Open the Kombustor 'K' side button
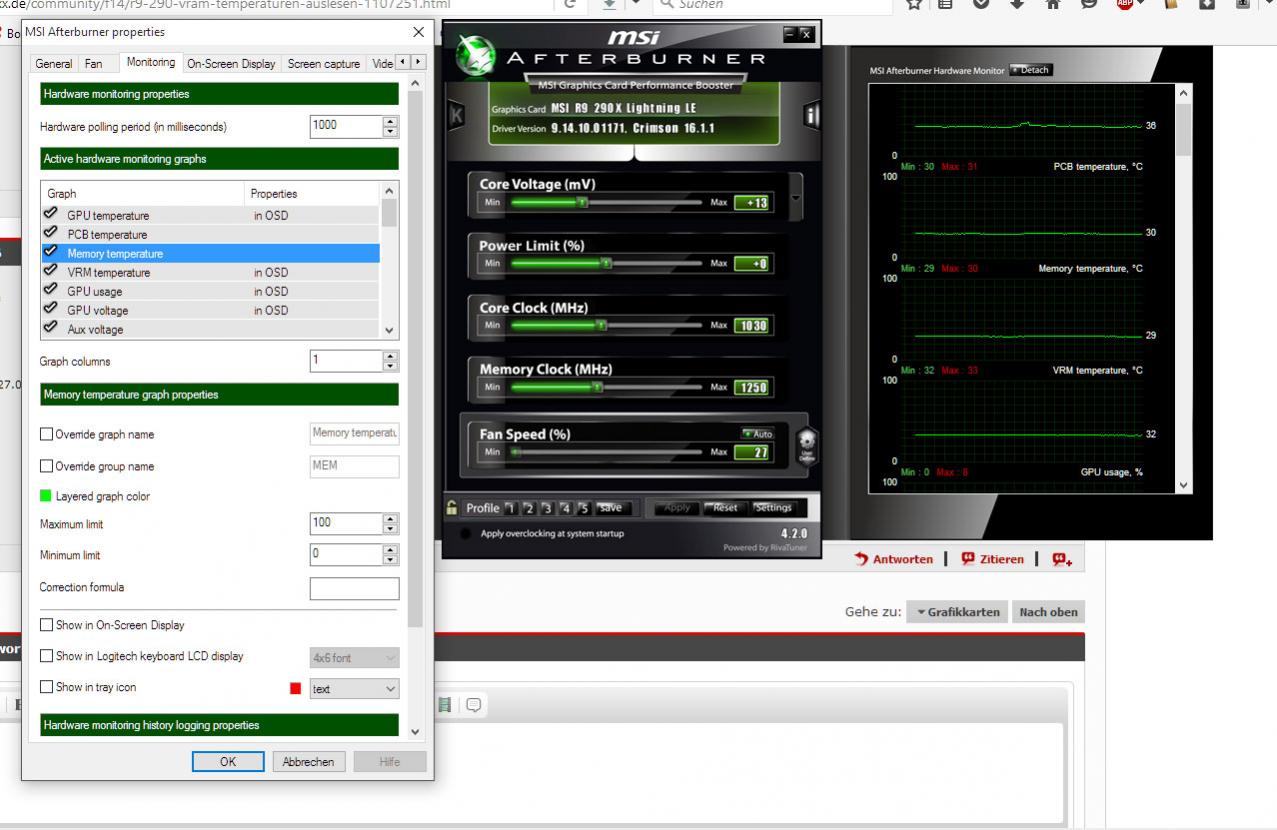The image size is (1277, 830). pyautogui.click(x=457, y=115)
